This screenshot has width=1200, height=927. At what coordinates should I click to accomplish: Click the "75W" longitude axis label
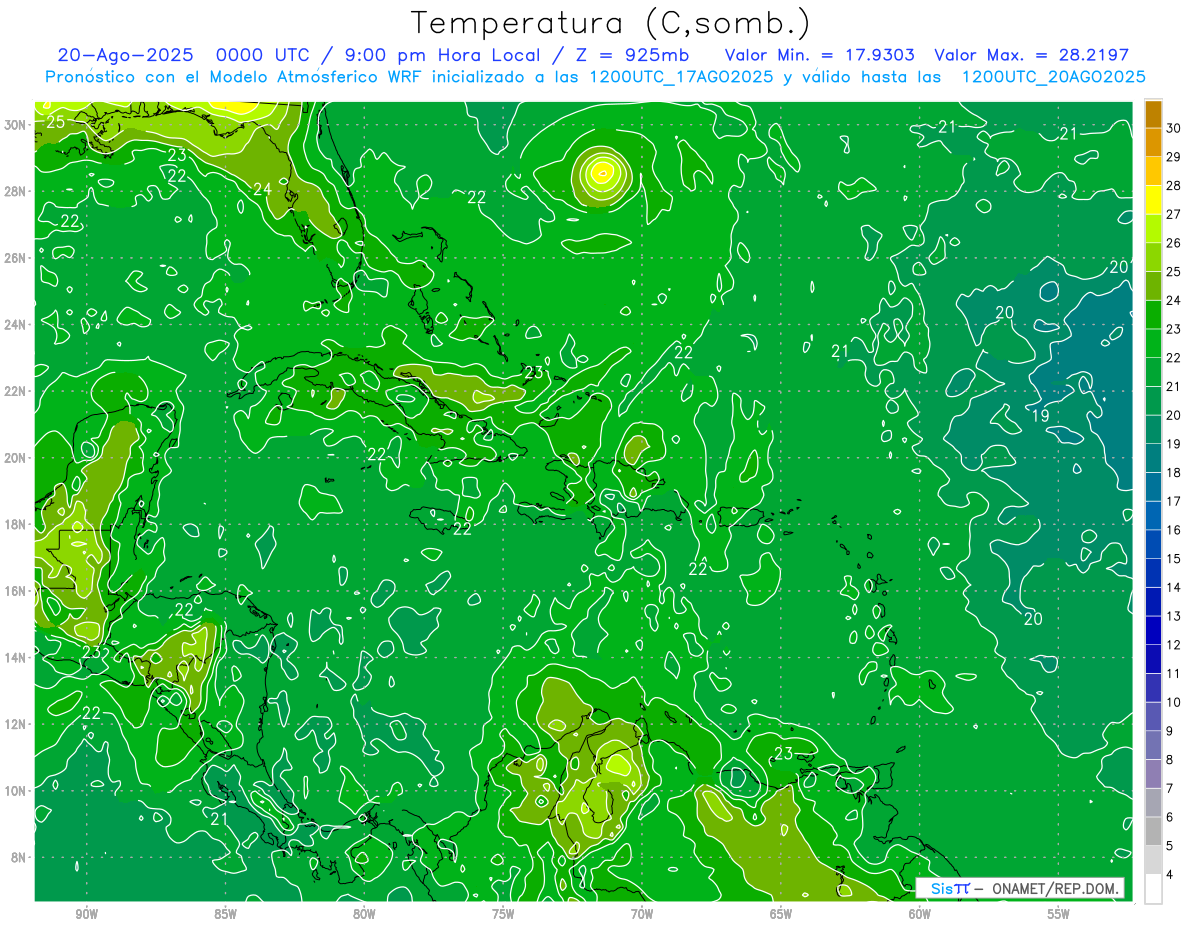click(x=503, y=913)
